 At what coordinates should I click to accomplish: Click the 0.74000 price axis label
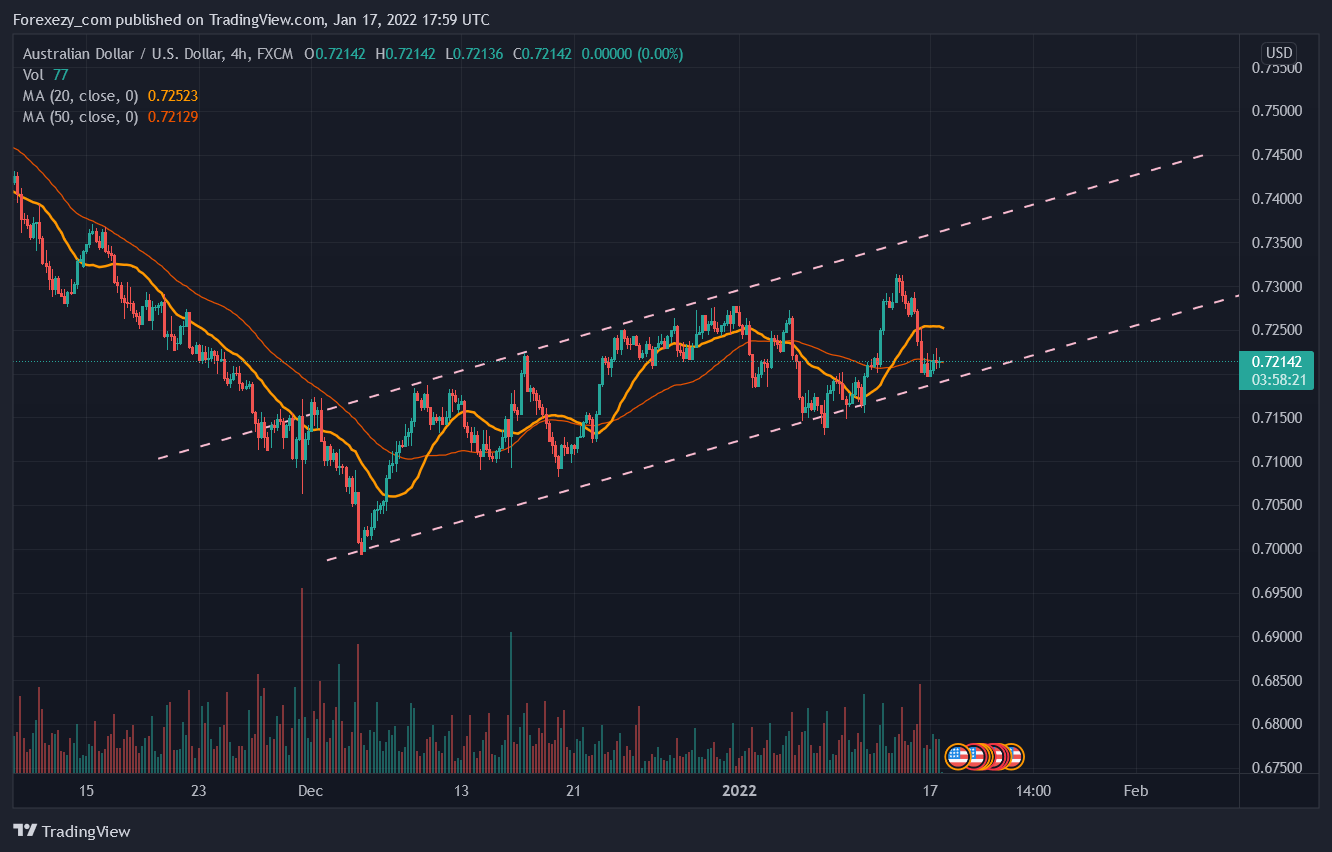[1276, 199]
